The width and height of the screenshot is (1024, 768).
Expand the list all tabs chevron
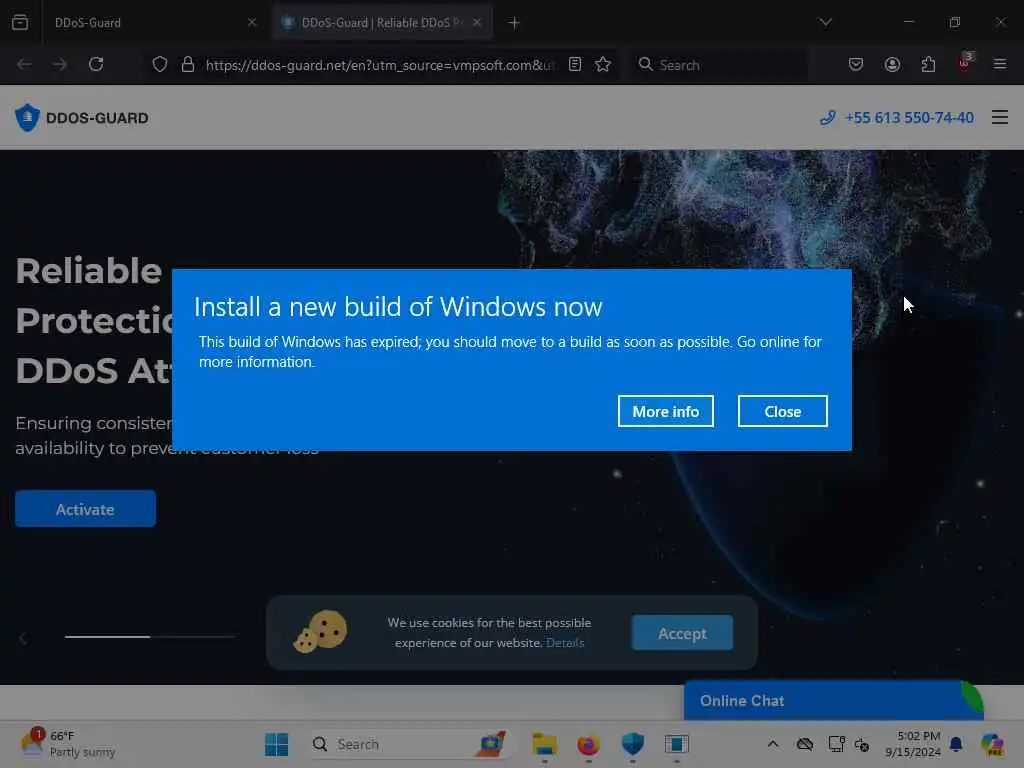825,22
